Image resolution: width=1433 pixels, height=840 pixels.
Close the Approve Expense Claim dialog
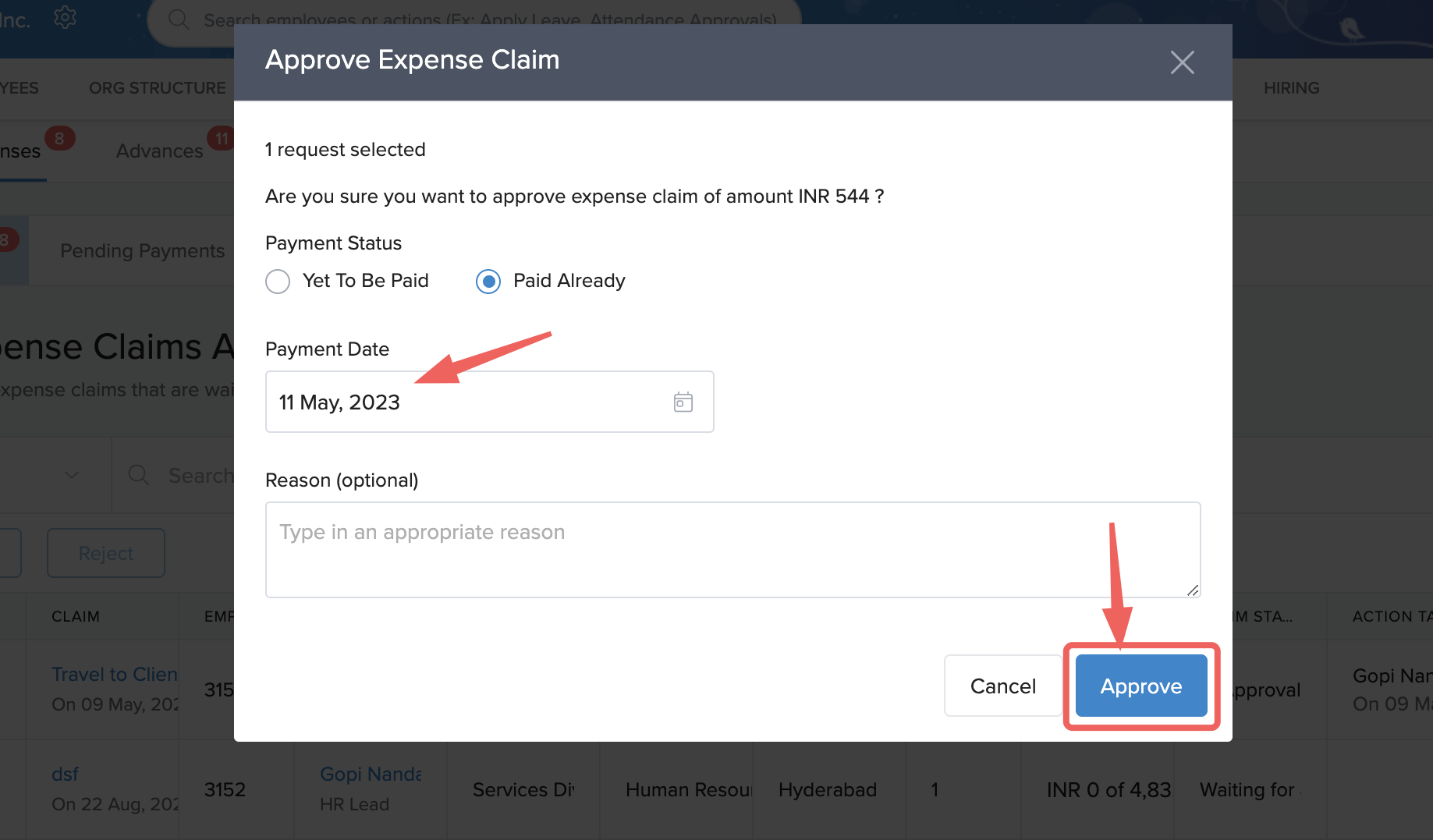tap(1182, 62)
